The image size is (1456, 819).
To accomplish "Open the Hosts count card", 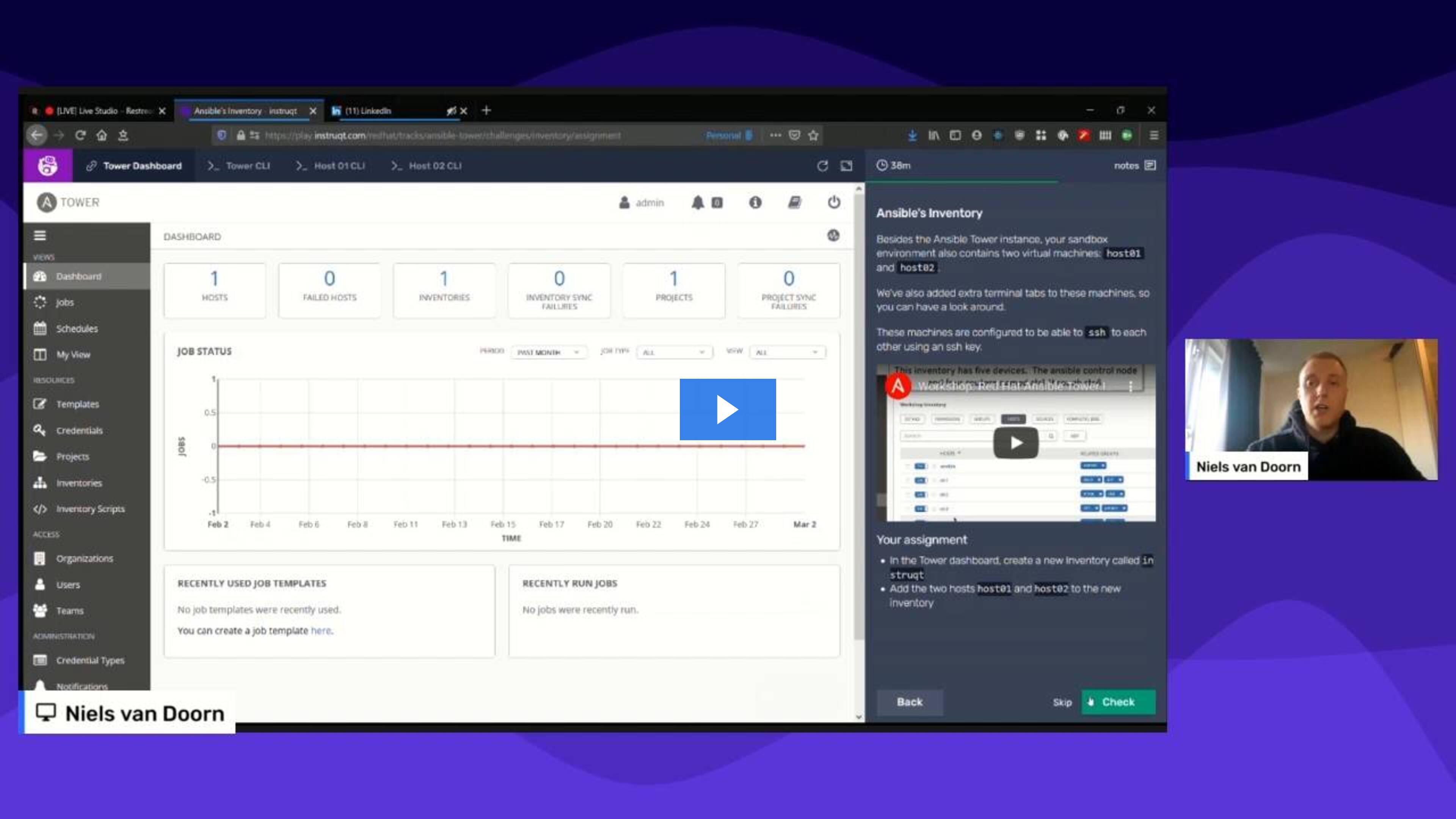I will click(215, 290).
